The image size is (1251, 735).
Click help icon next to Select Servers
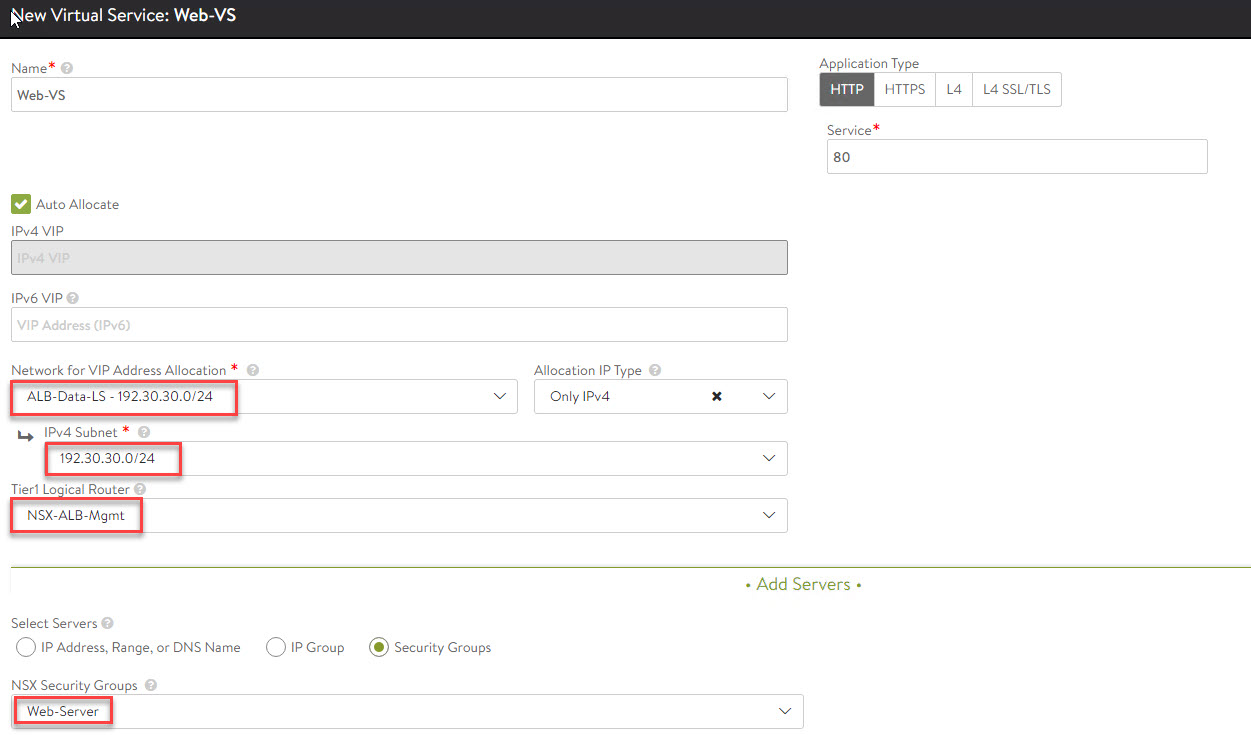click(107, 623)
